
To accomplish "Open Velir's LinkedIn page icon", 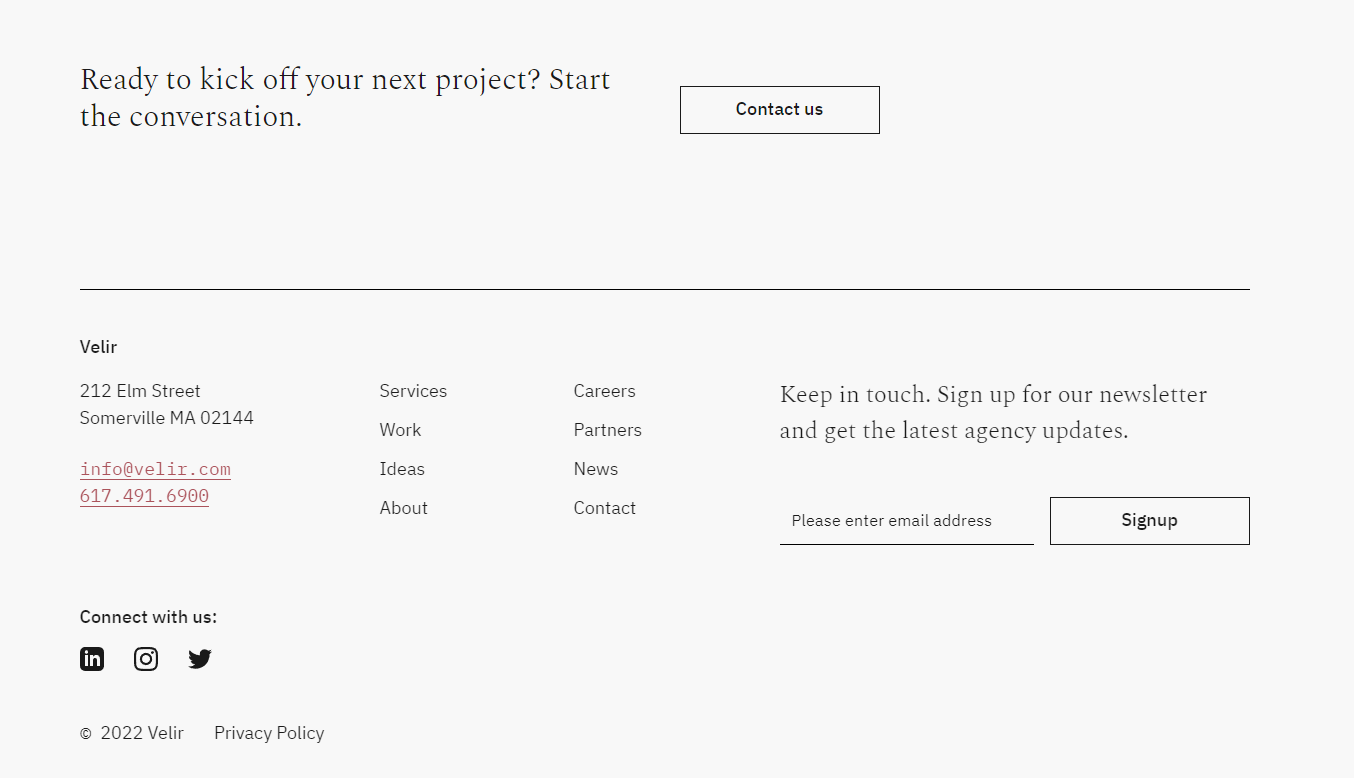I will pyautogui.click(x=92, y=659).
